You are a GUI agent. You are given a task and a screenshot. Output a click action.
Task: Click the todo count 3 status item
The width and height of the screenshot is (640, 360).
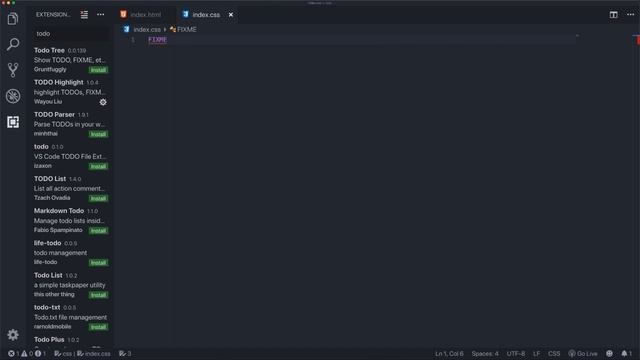coord(125,353)
